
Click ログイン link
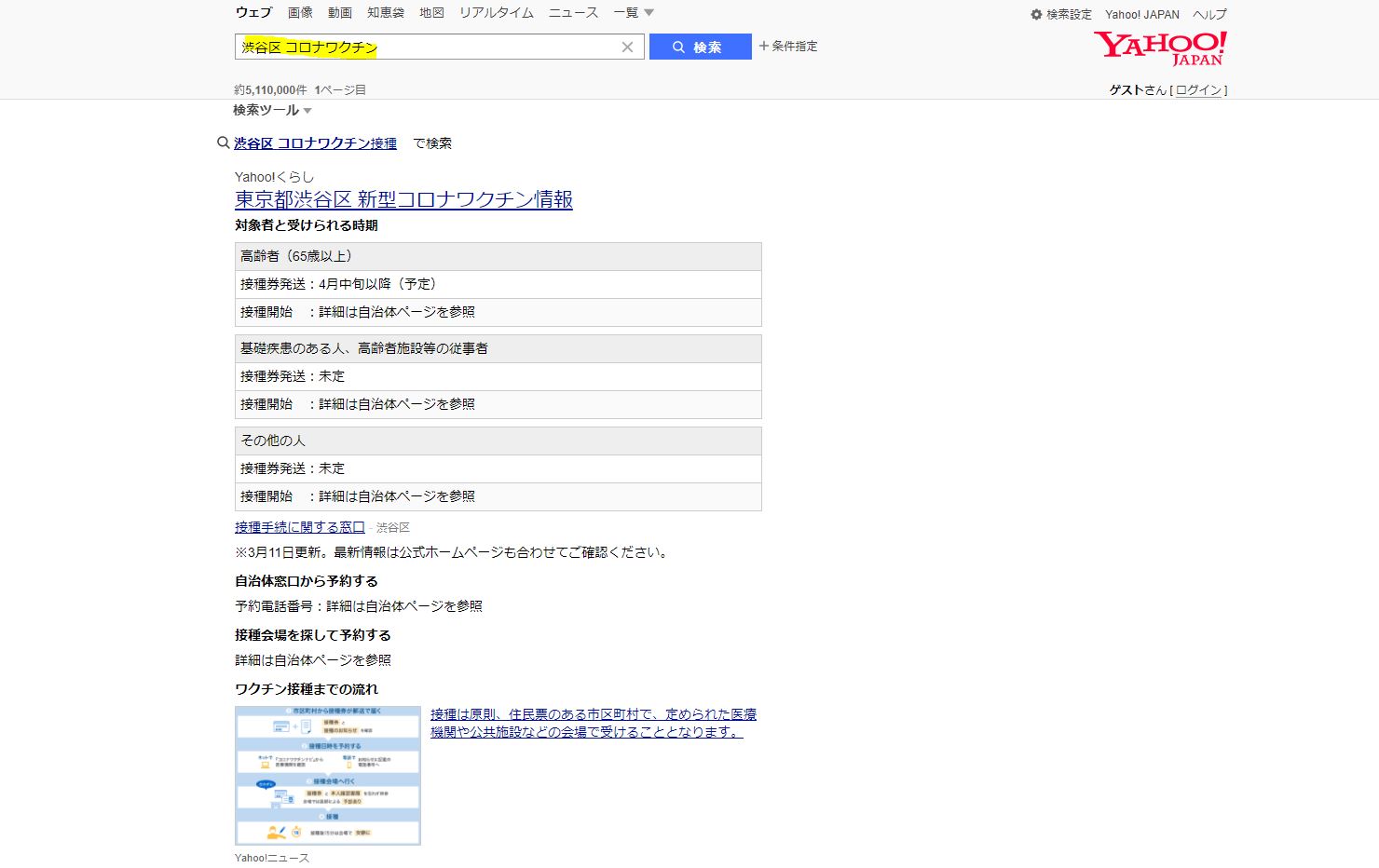(1198, 90)
